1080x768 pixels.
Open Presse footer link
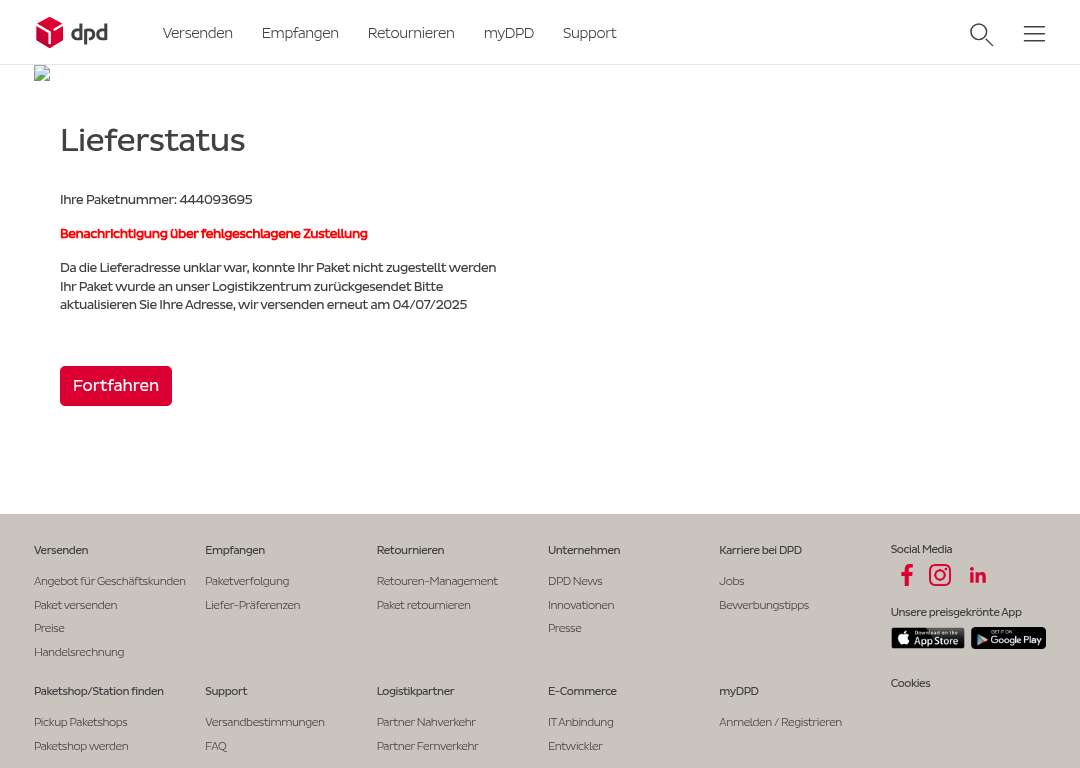pyautogui.click(x=565, y=628)
